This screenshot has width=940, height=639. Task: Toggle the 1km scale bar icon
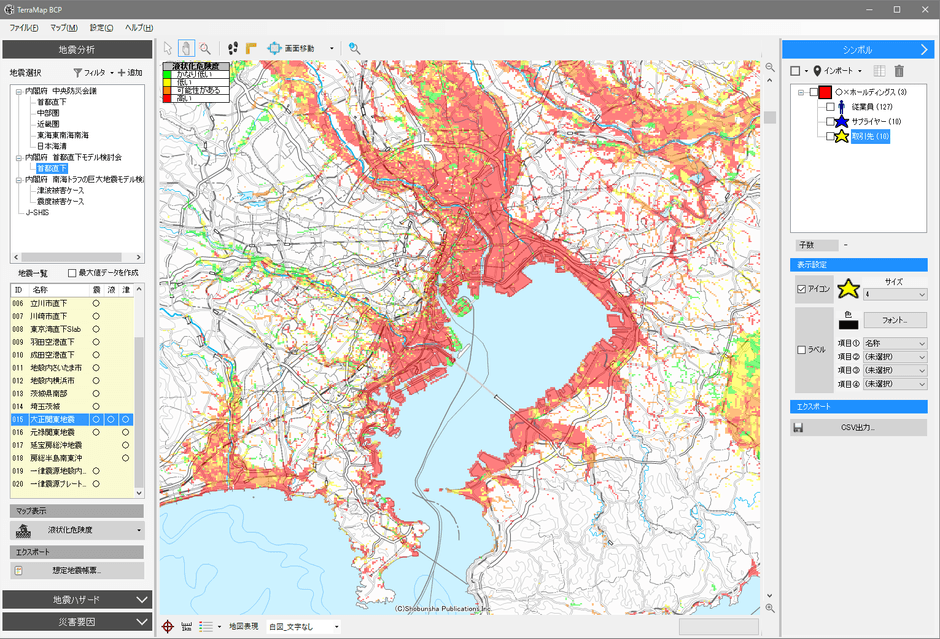[187, 626]
